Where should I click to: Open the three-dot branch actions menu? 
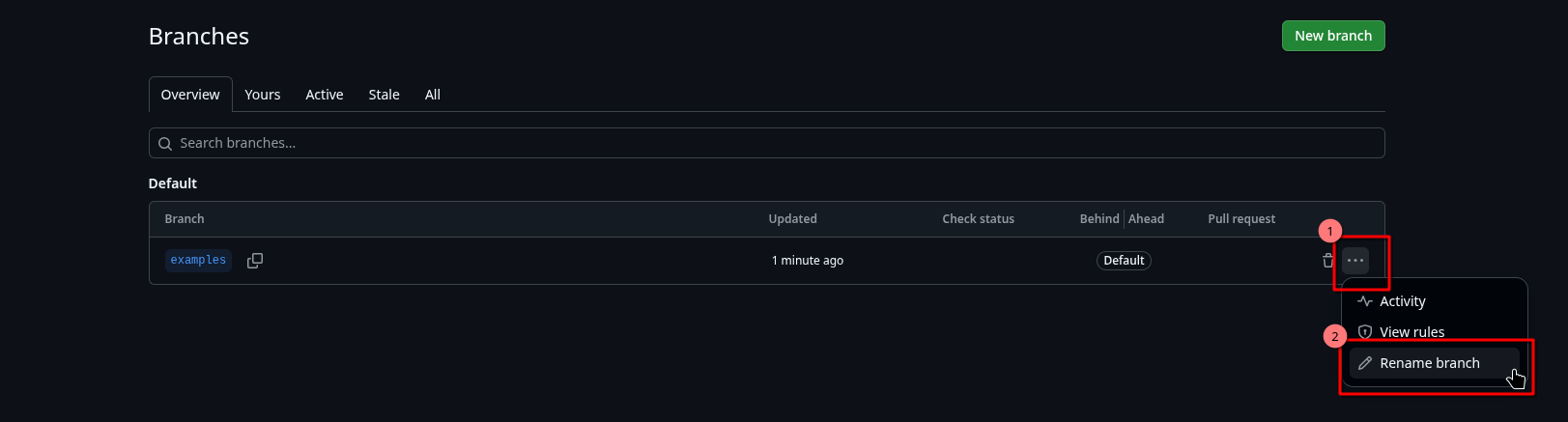click(x=1355, y=261)
